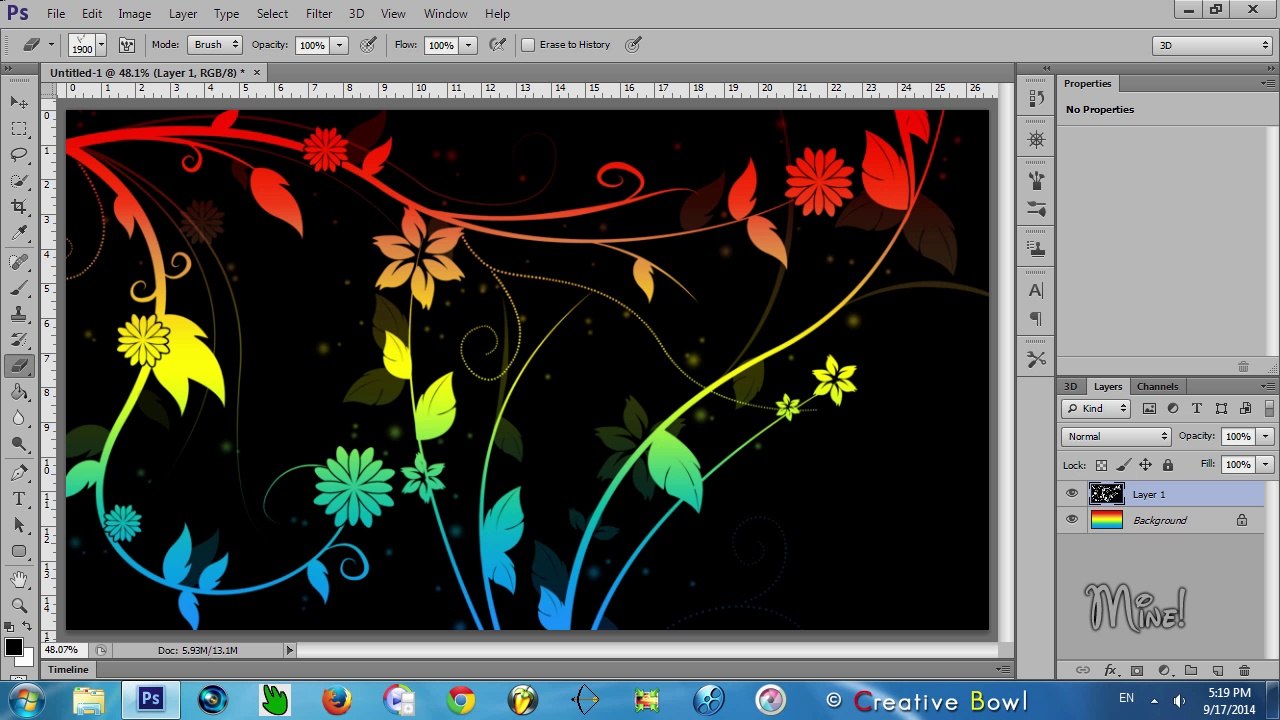This screenshot has height=720, width=1280.
Task: Open the Character panel icon
Action: tap(1036, 290)
